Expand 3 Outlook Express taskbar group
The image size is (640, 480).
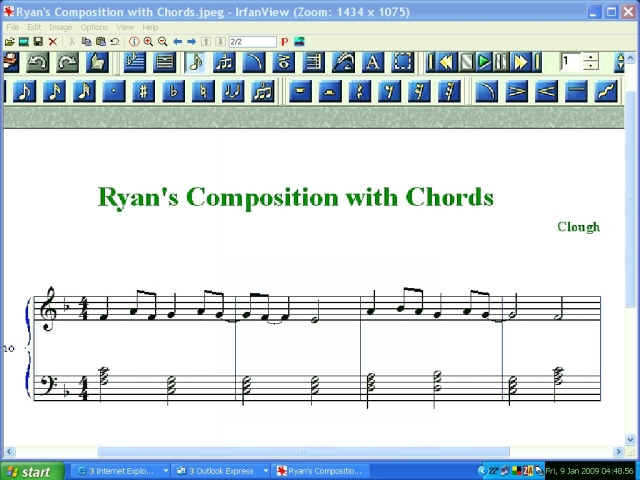point(220,471)
